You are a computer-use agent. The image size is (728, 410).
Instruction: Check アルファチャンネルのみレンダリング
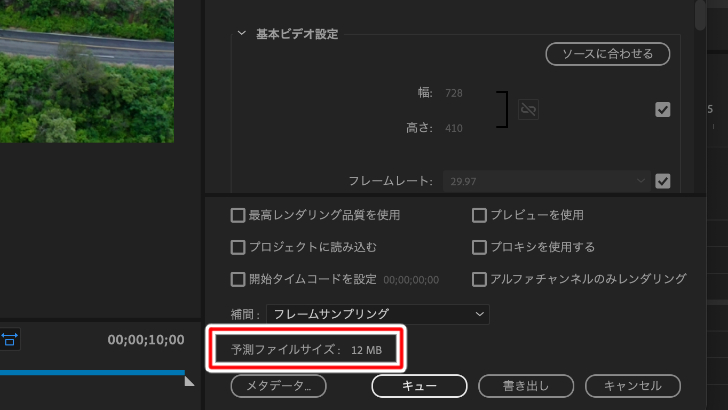coord(479,280)
